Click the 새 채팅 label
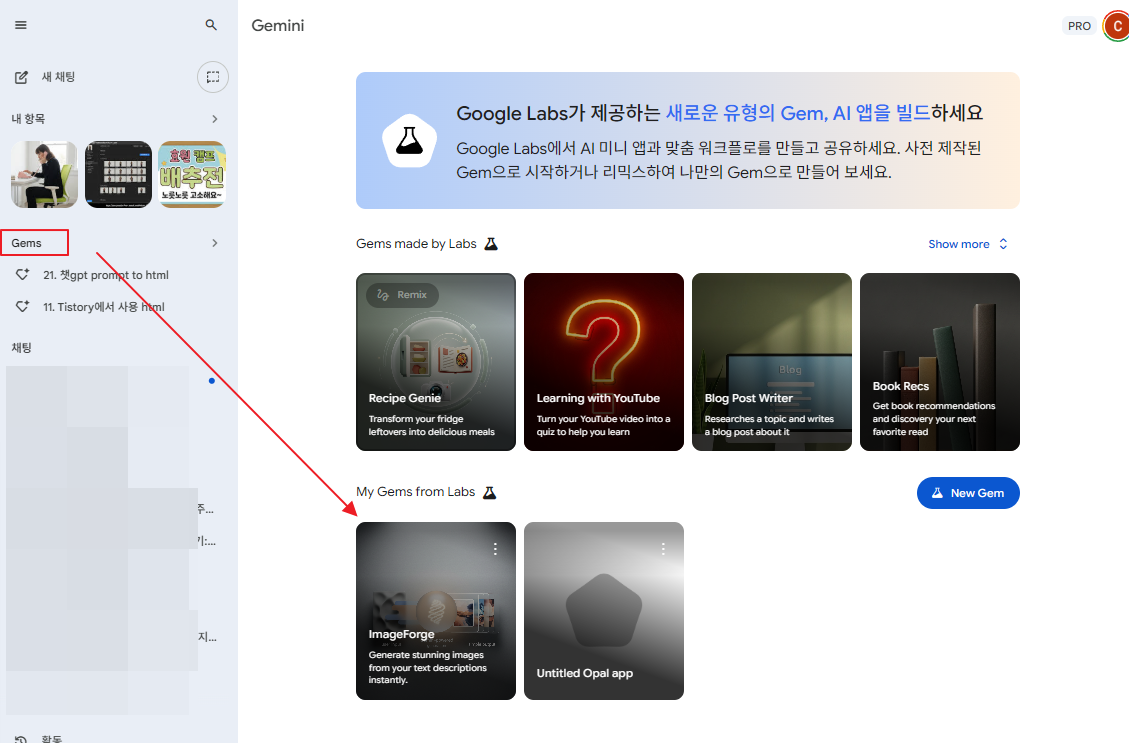 (58, 77)
